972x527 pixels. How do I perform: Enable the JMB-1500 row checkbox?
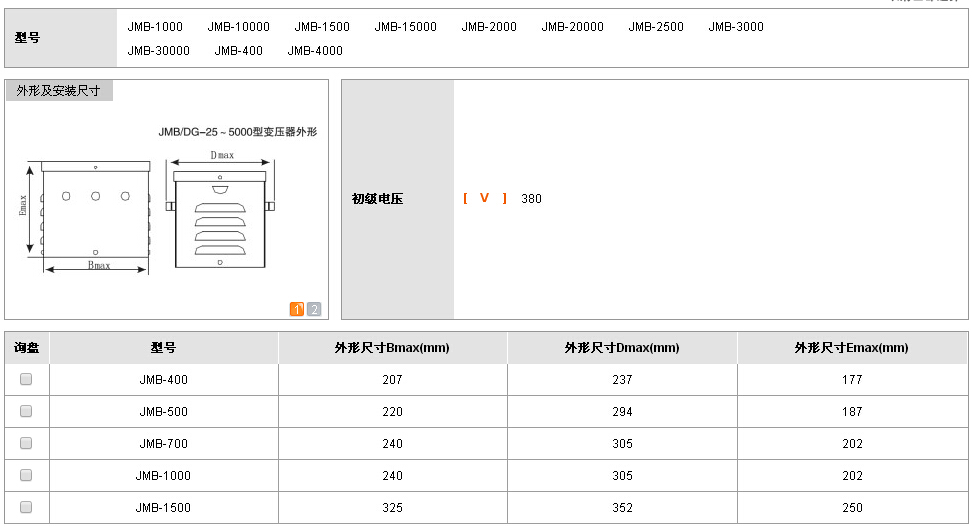26,507
